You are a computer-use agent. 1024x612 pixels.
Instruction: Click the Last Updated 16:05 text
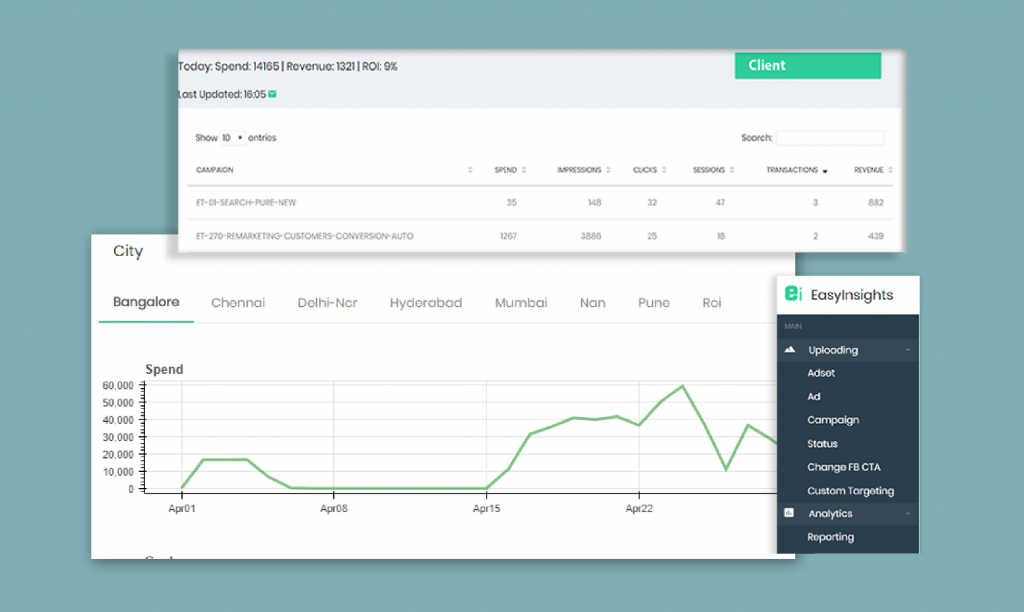222,94
